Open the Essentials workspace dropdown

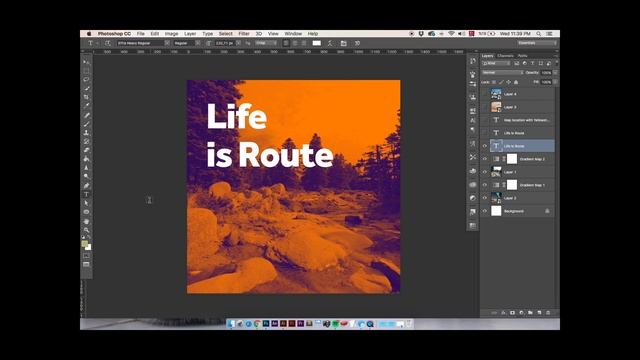click(537, 43)
